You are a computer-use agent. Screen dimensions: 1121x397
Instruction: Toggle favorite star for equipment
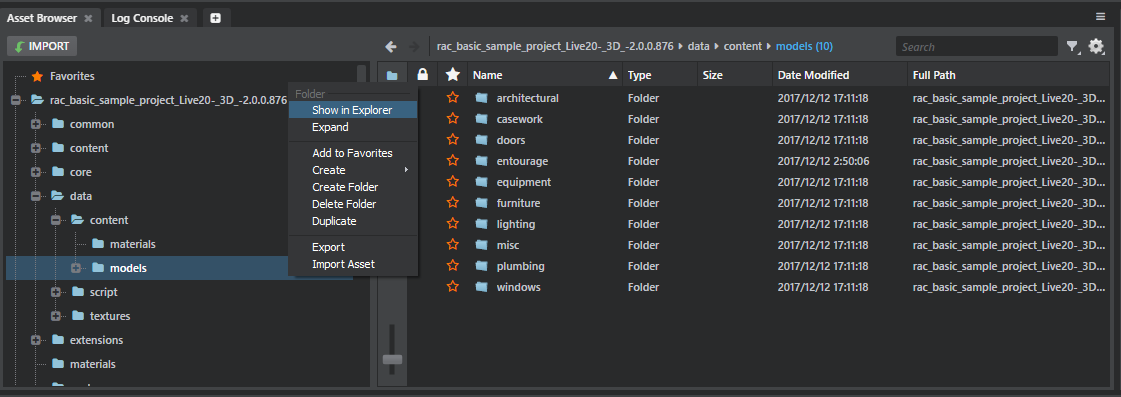(x=452, y=182)
